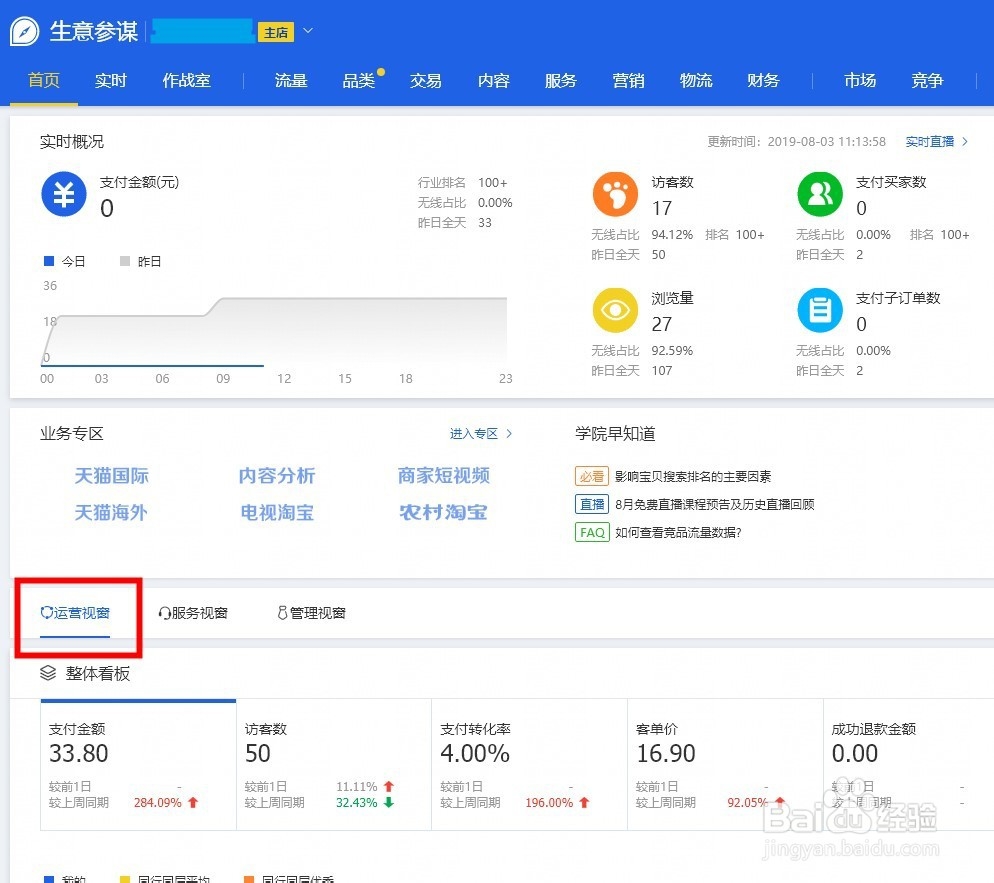Select the 成功退款金额 0.00 metric card
The width and height of the screenshot is (994, 883).
point(908,765)
